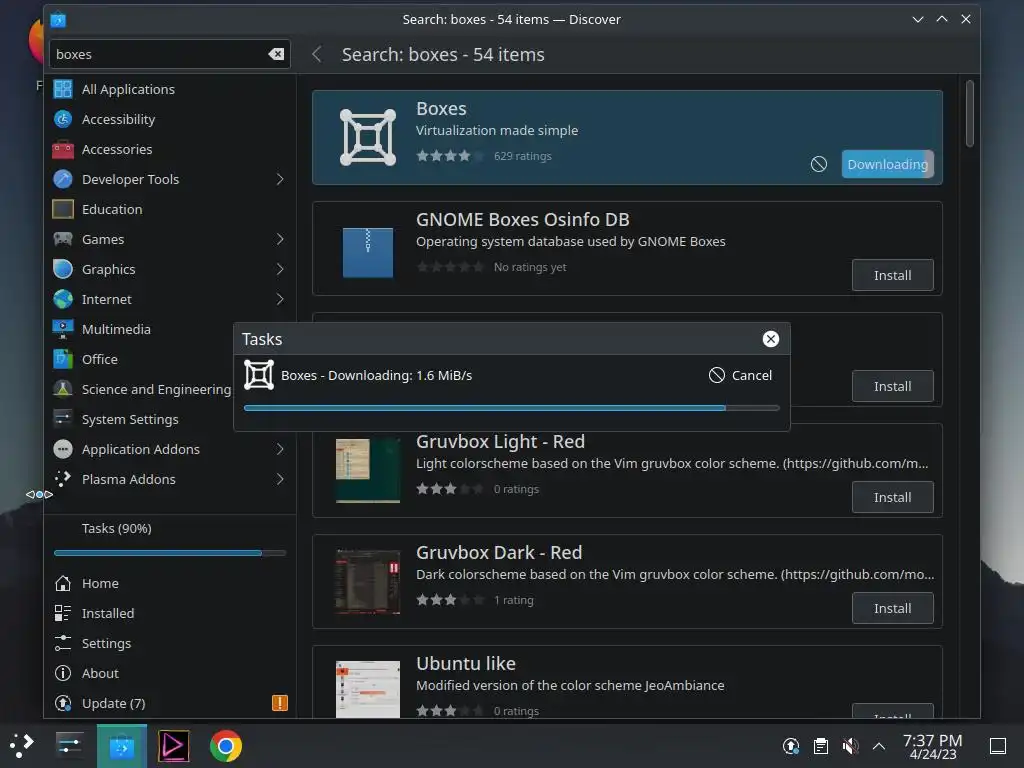Cancel Boxes download from the result card
The image size is (1024, 768).
tap(819, 165)
